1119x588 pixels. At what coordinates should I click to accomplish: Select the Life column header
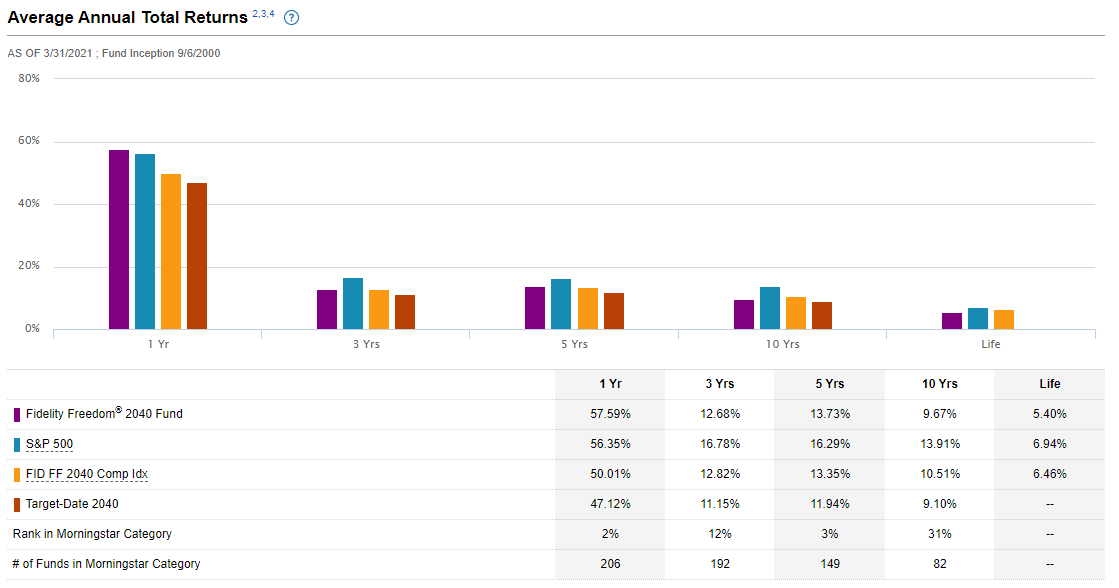1049,384
